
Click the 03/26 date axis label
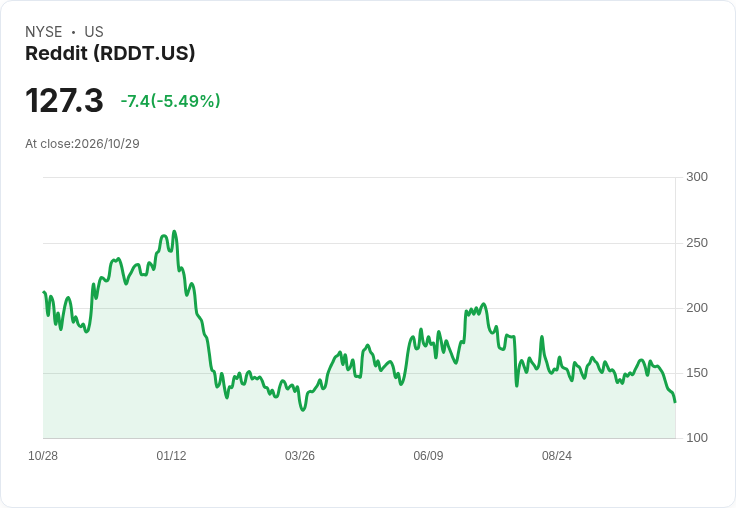(x=300, y=456)
